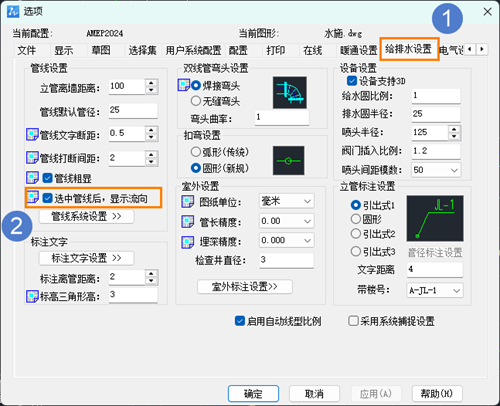This screenshot has height=406, width=500.
Task: Show more tabs with the right arrow
Action: (x=482, y=49)
